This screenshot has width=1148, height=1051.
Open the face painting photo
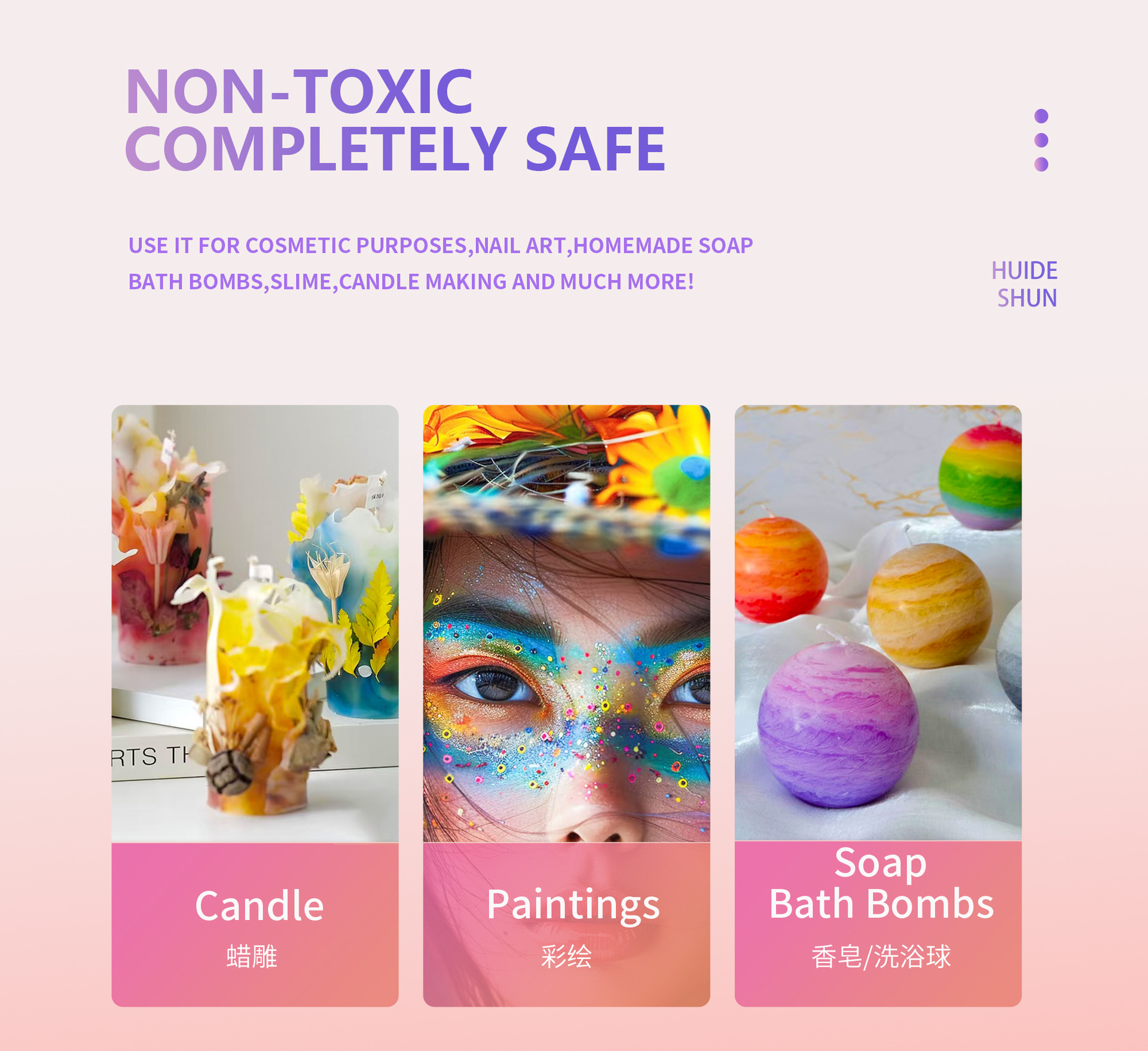(x=566, y=624)
